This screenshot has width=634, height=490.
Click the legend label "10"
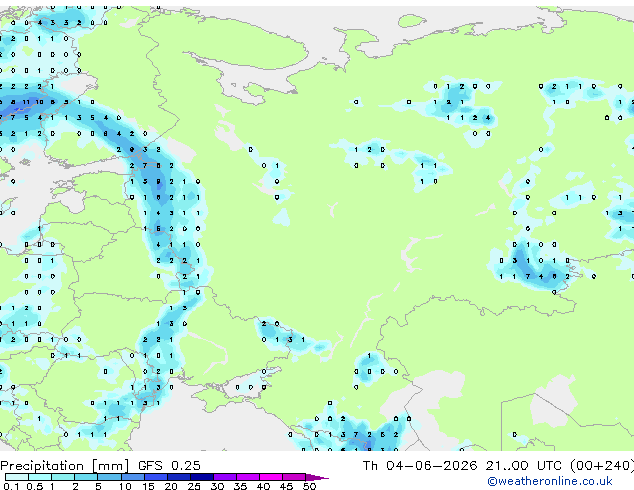click(x=125, y=486)
